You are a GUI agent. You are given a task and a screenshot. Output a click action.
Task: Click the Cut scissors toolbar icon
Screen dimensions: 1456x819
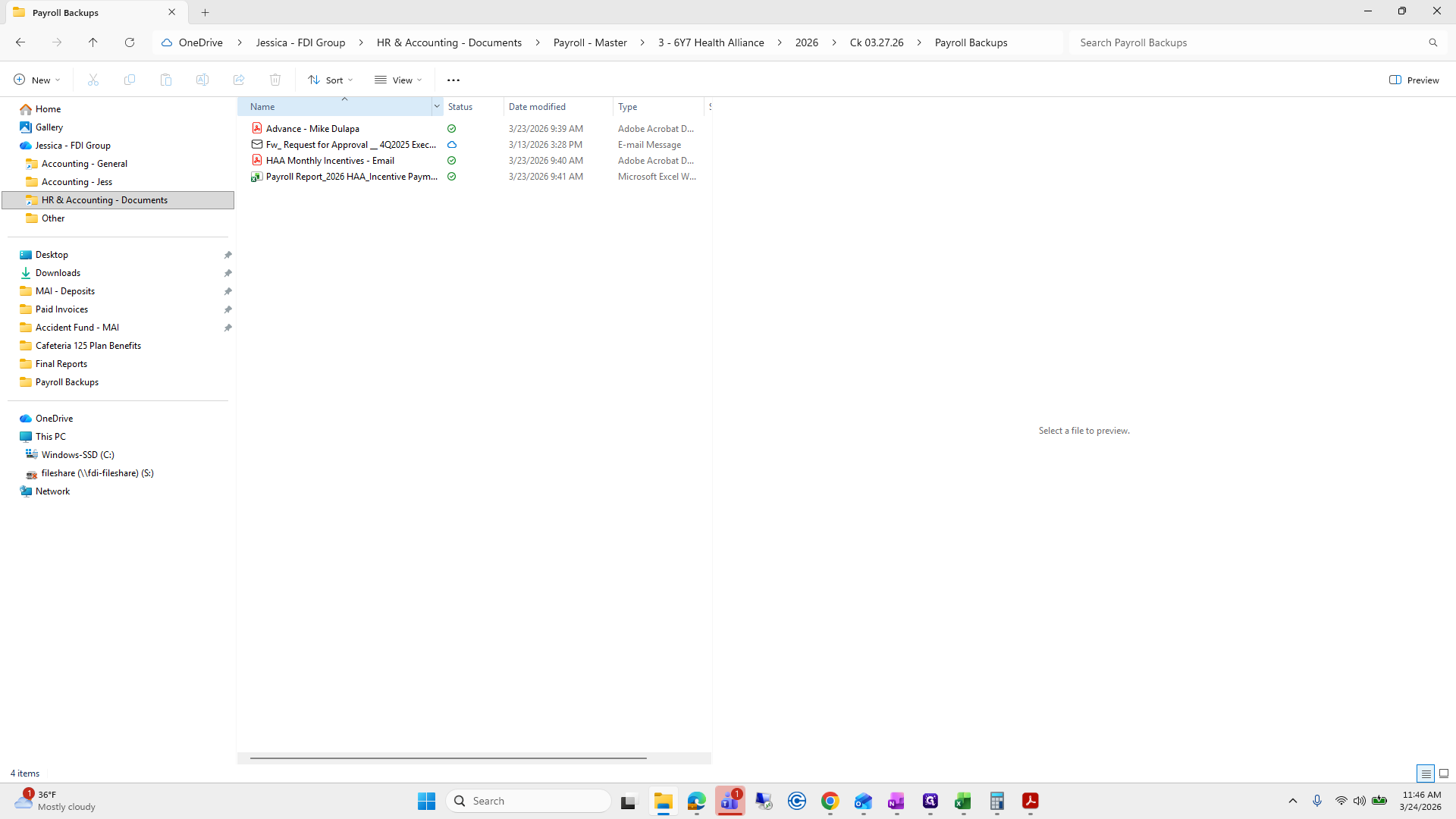pos(93,80)
